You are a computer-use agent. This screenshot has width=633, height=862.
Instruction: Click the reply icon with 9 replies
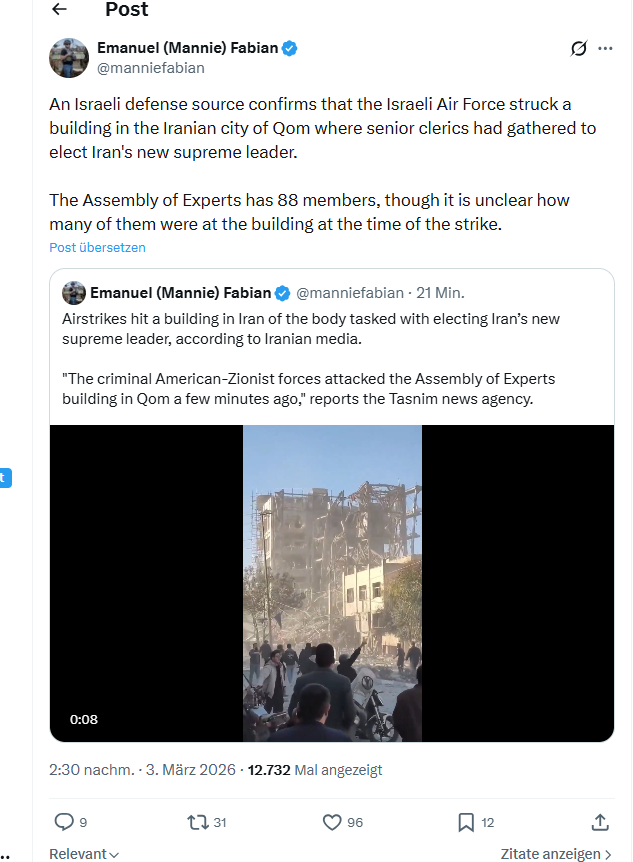point(64,822)
